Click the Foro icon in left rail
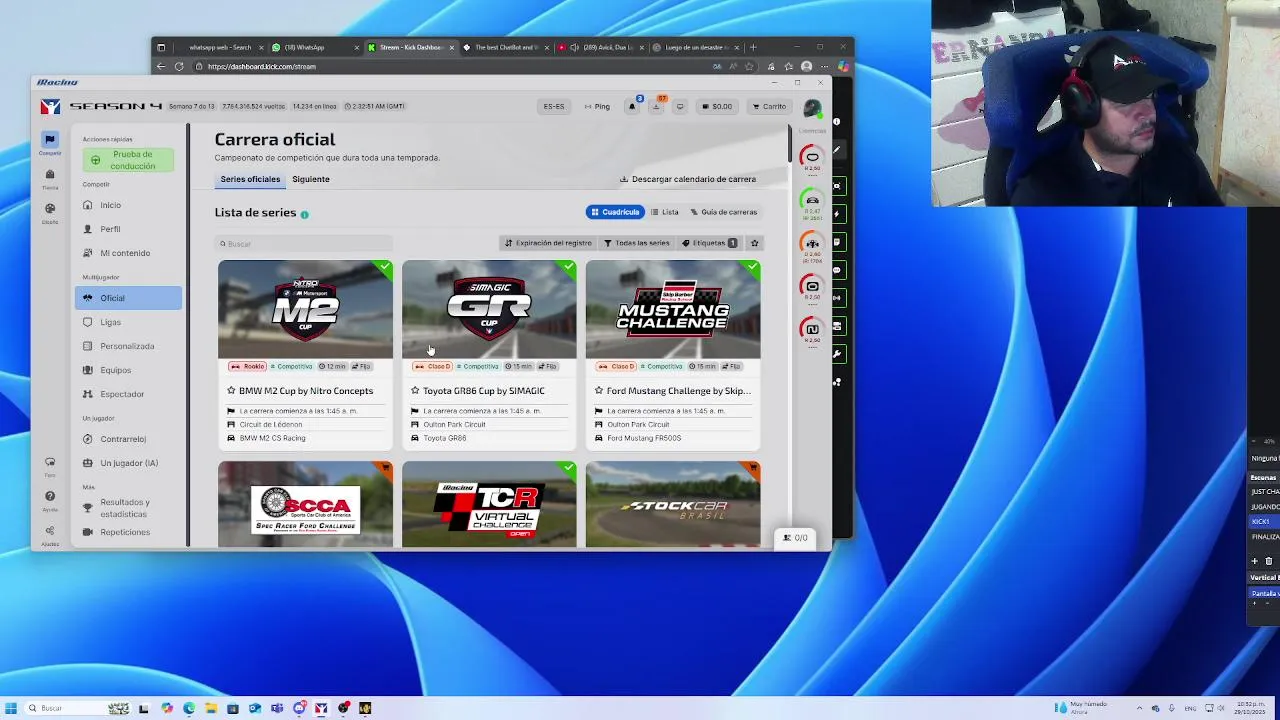 coord(49,463)
